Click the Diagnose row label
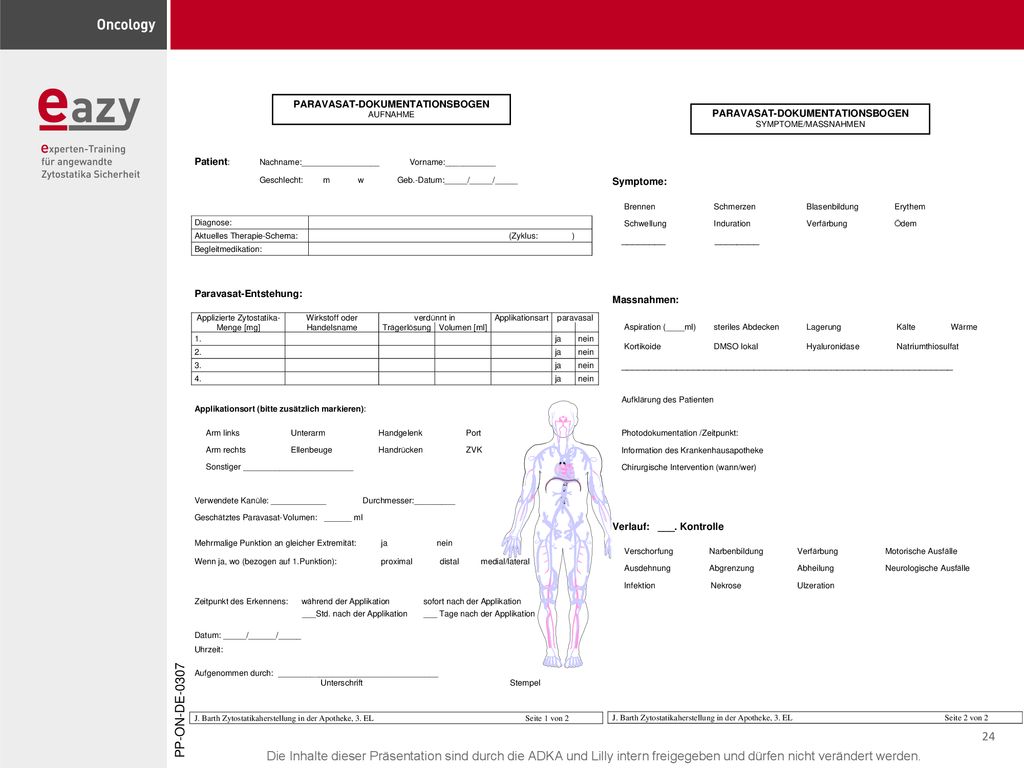This screenshot has height=768, width=1024. (213, 223)
